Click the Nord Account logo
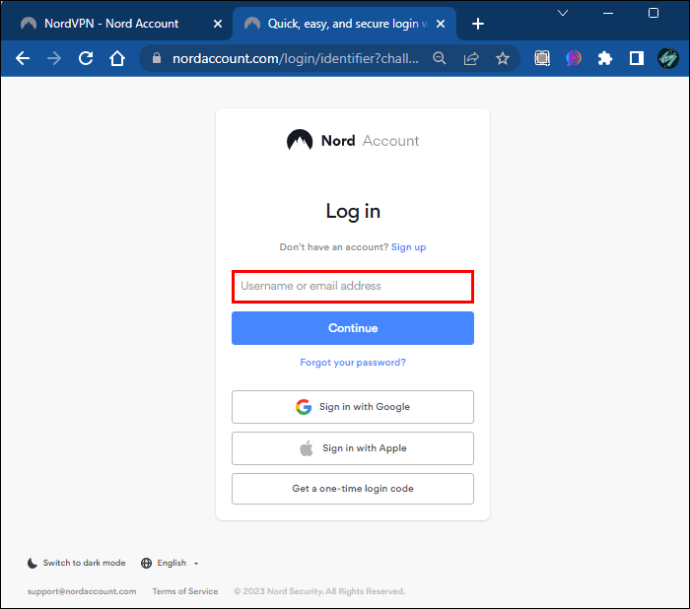This screenshot has height=609, width=690. pyautogui.click(x=352, y=140)
